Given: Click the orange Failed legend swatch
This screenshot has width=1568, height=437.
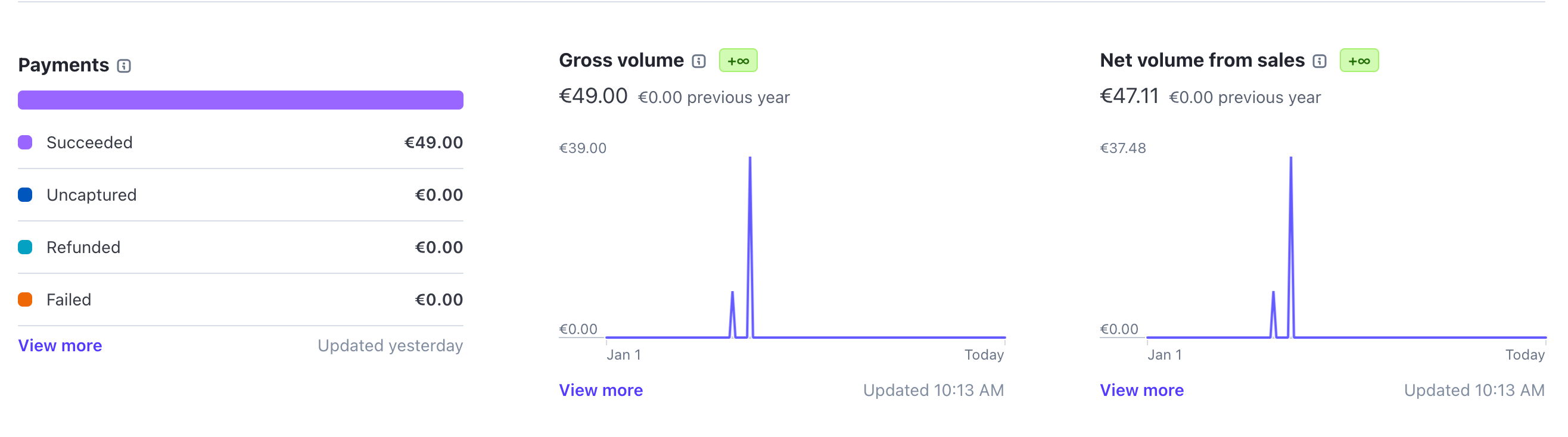Looking at the screenshot, I should tap(25, 299).
